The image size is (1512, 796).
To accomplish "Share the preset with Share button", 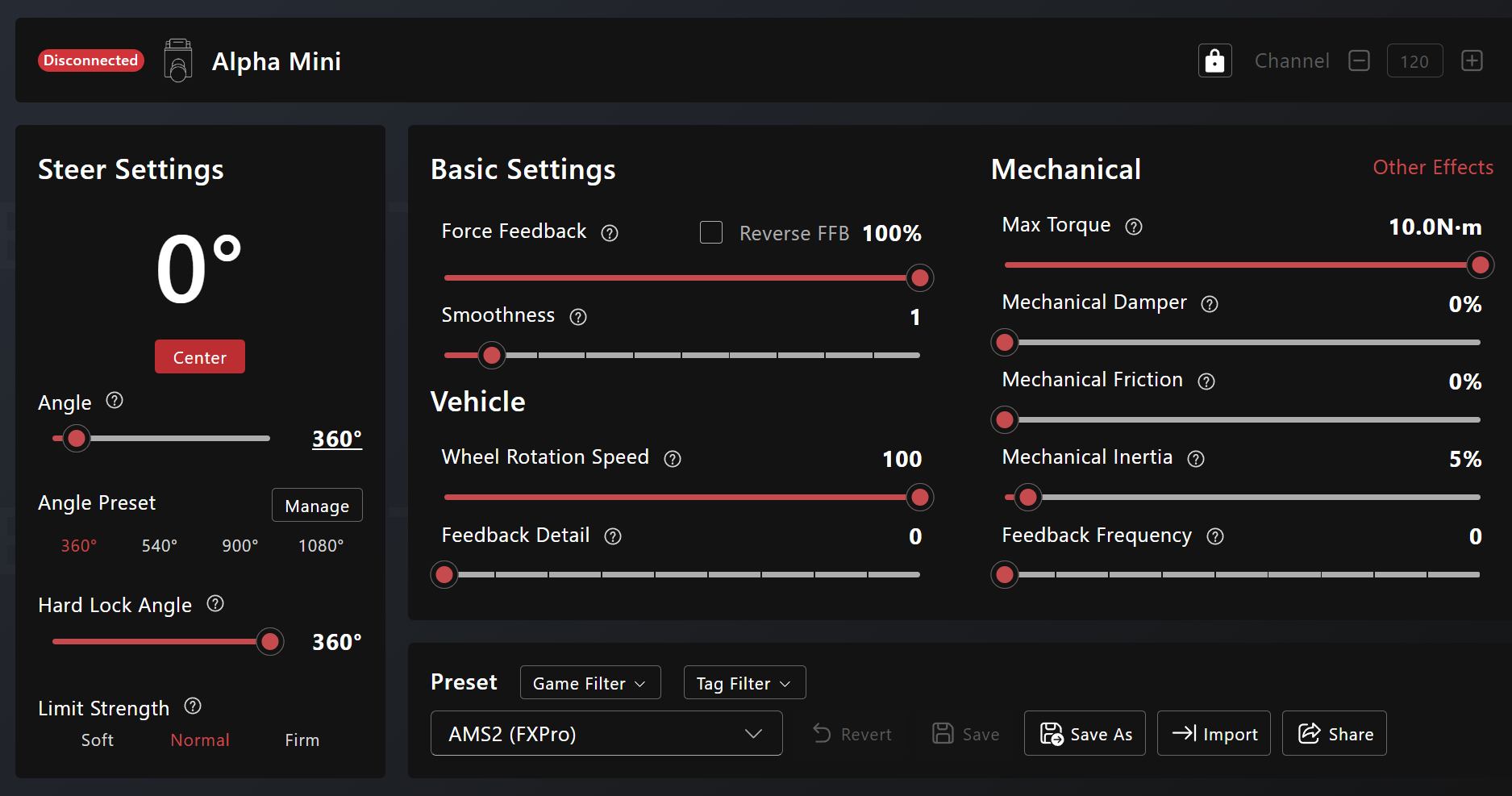I will (x=1335, y=733).
